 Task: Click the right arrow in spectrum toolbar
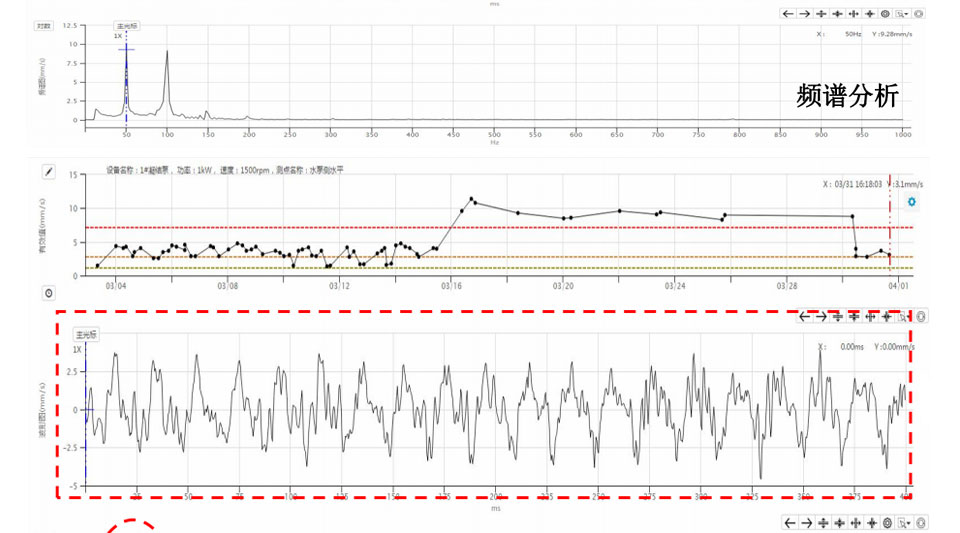(x=805, y=14)
